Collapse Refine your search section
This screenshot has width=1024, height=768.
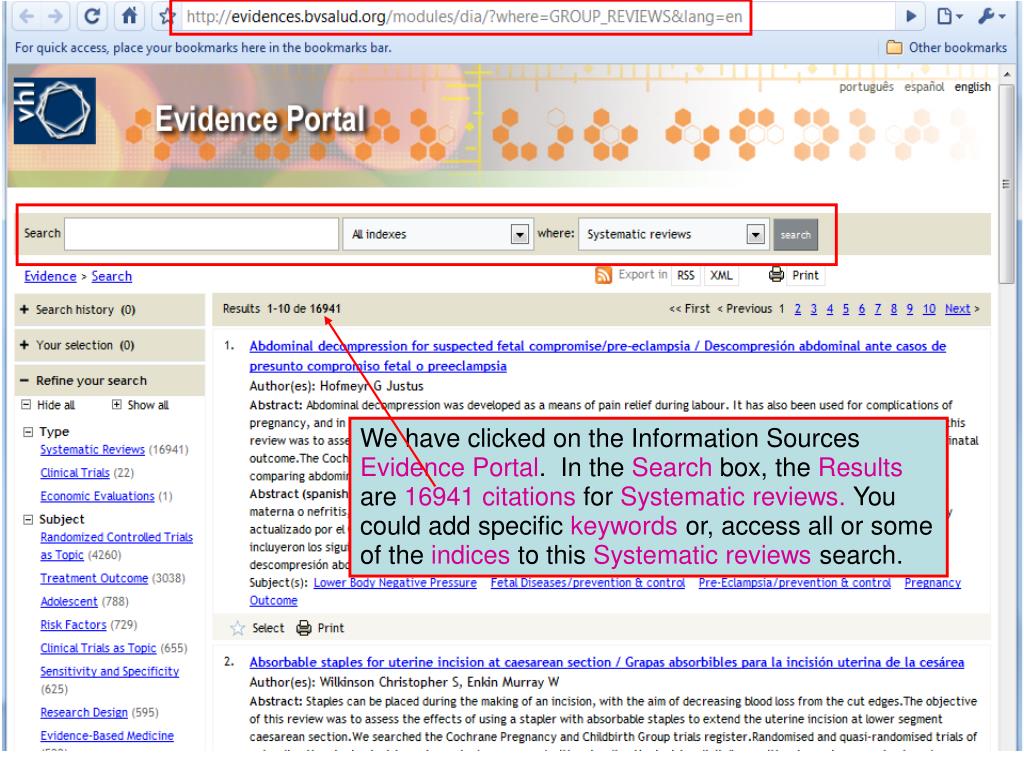point(24,380)
